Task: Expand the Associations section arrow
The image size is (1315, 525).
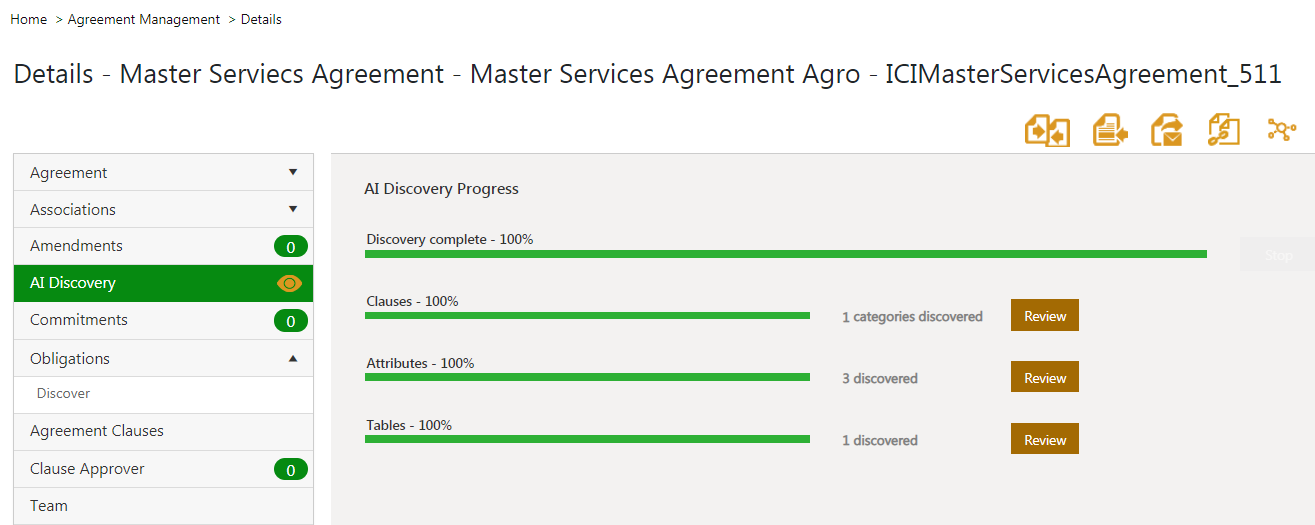Action: tap(293, 209)
